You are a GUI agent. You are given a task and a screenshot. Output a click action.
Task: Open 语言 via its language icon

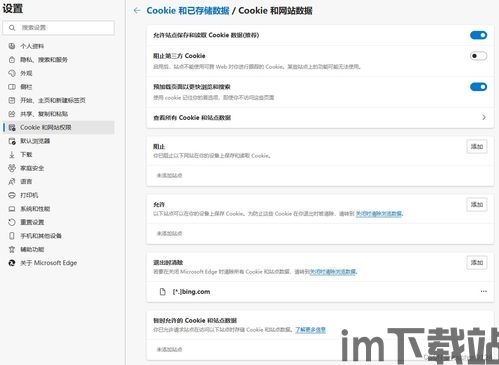12,182
